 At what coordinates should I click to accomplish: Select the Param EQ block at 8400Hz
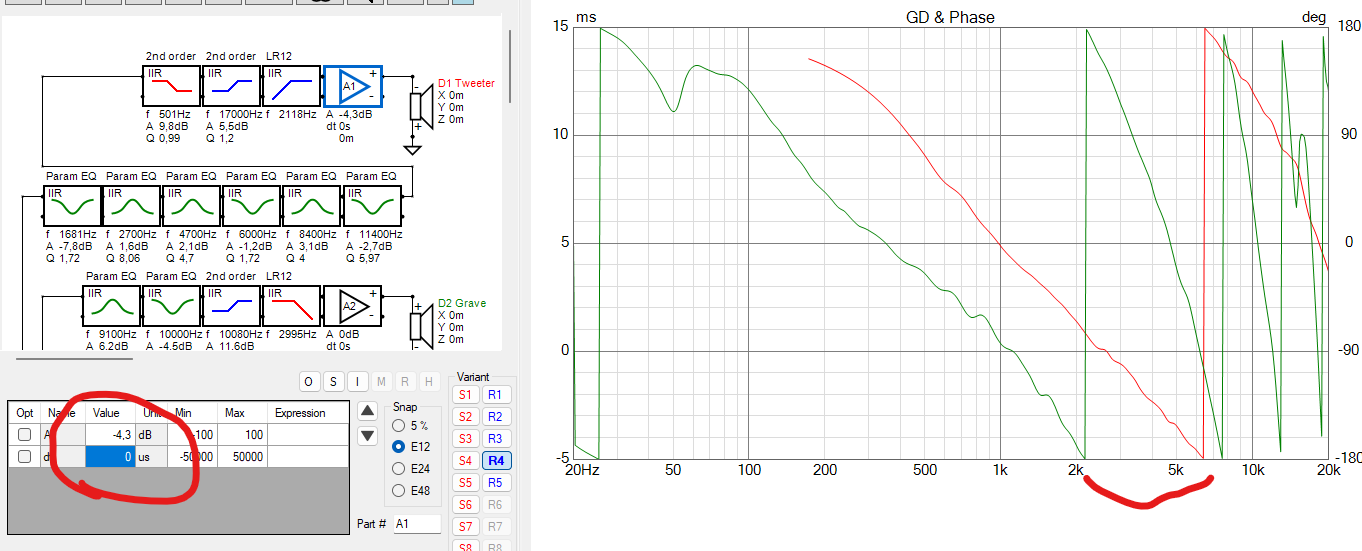(312, 209)
